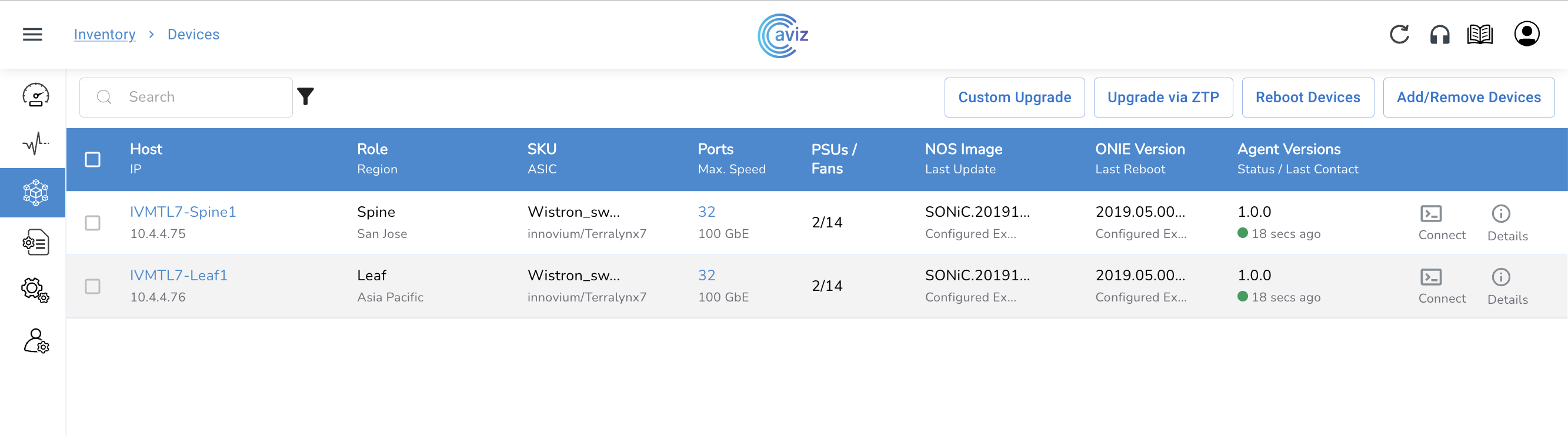
Task: Open support headphones icon
Action: pyautogui.click(x=1439, y=35)
